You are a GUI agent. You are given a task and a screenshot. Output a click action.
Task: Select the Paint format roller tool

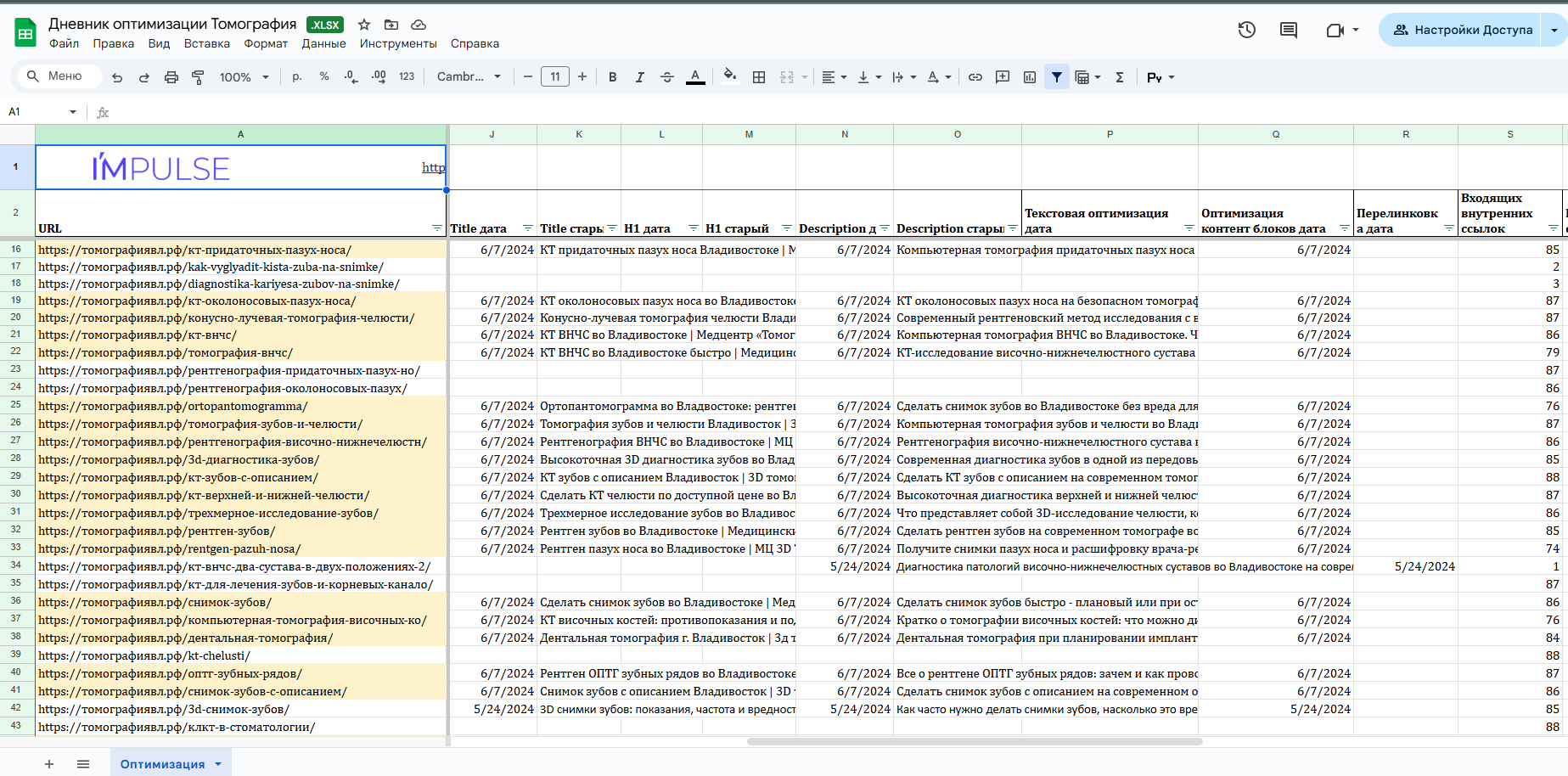click(198, 77)
